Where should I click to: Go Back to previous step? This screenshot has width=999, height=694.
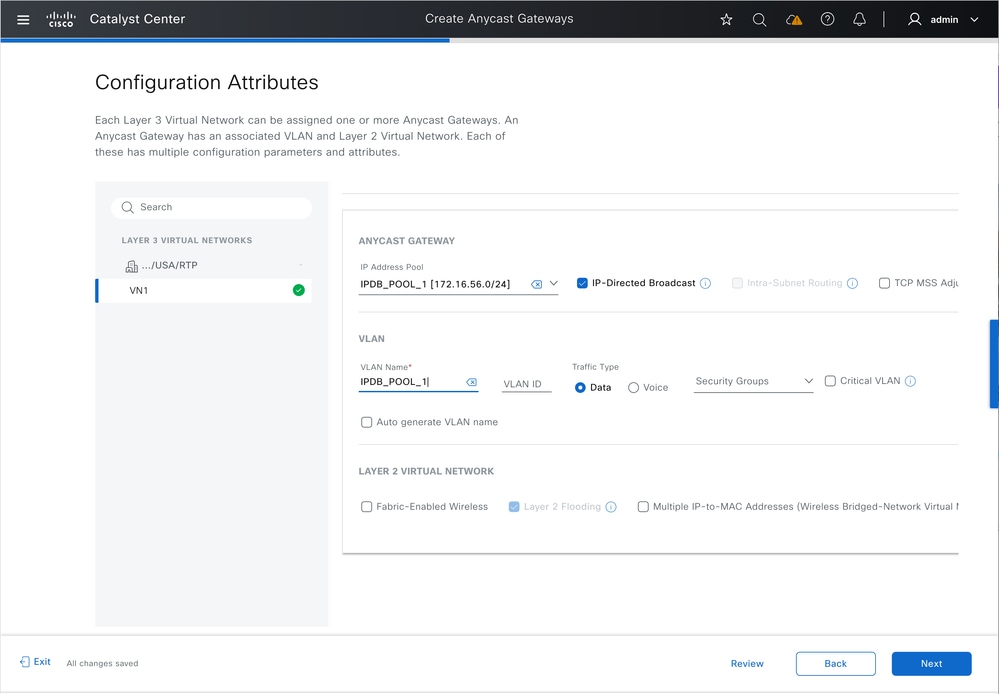(835, 663)
